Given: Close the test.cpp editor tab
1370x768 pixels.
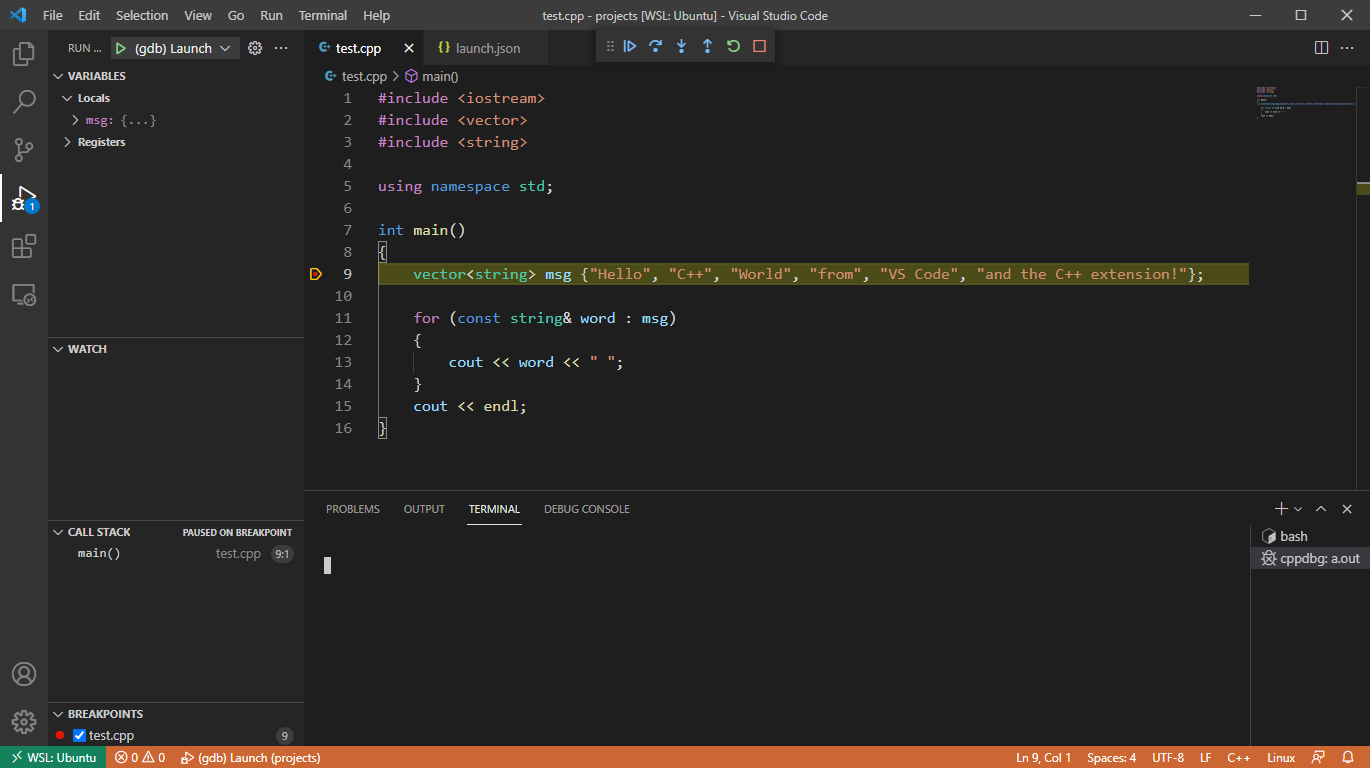Looking at the screenshot, I should click(x=408, y=48).
